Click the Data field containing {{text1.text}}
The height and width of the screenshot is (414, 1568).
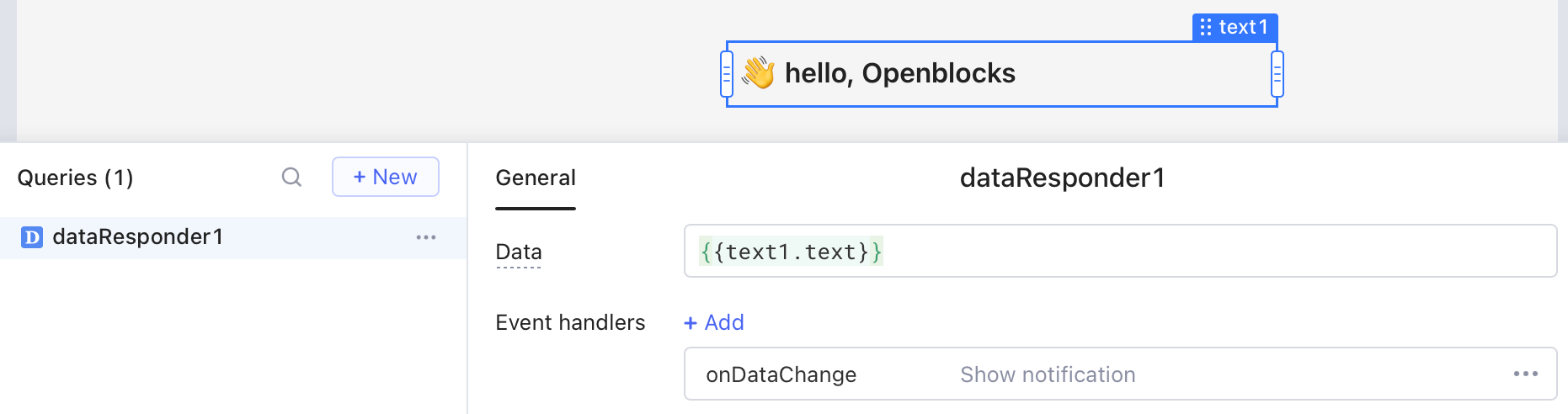[x=1120, y=252]
